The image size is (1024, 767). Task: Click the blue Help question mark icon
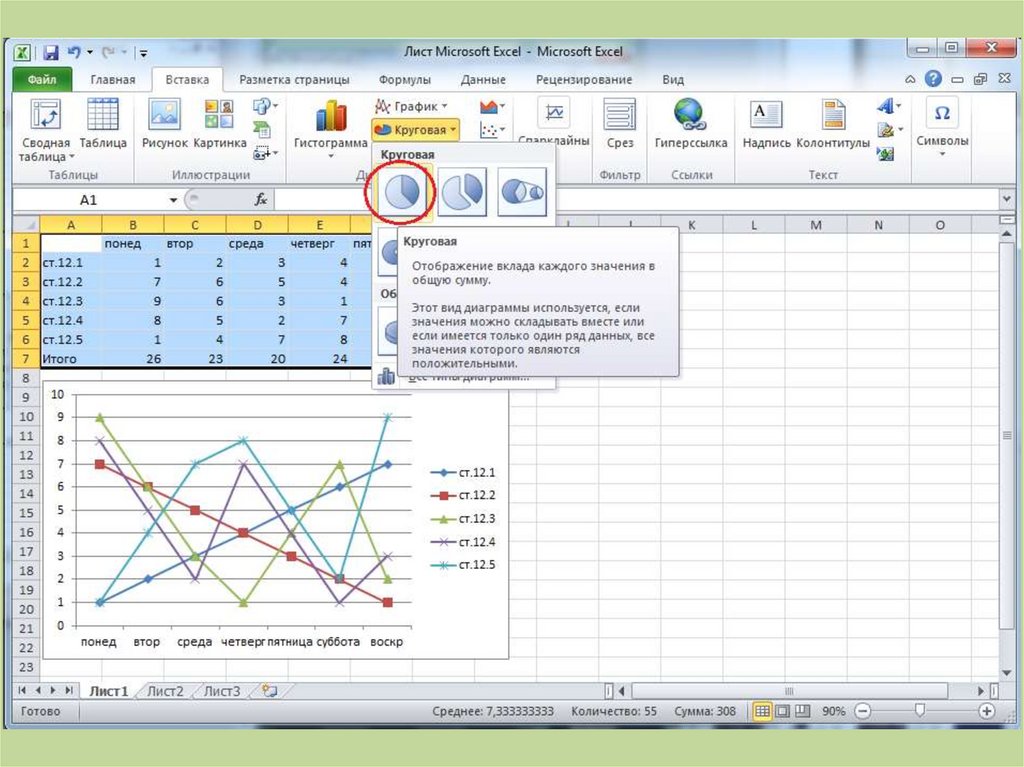tap(933, 80)
